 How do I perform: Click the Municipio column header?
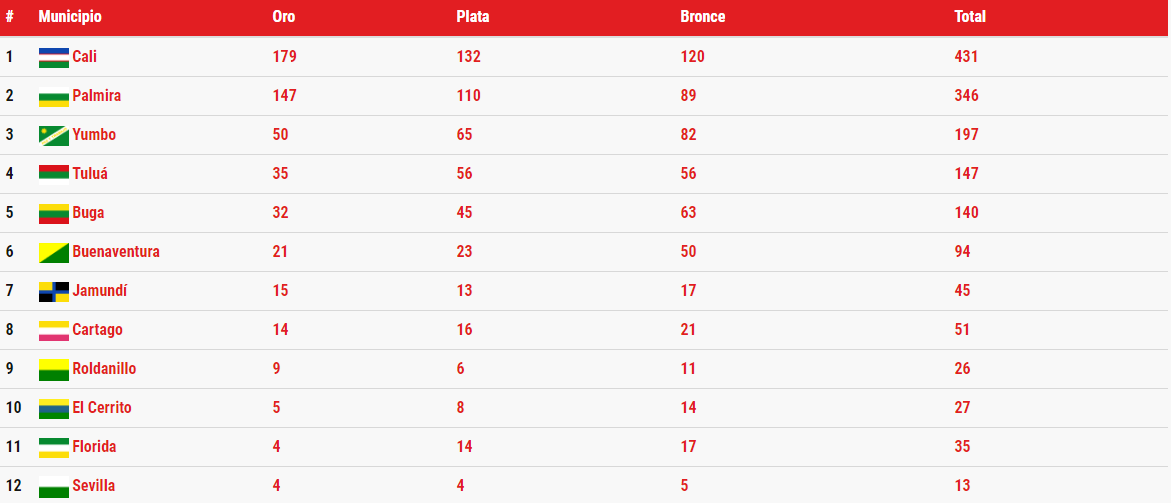point(70,16)
